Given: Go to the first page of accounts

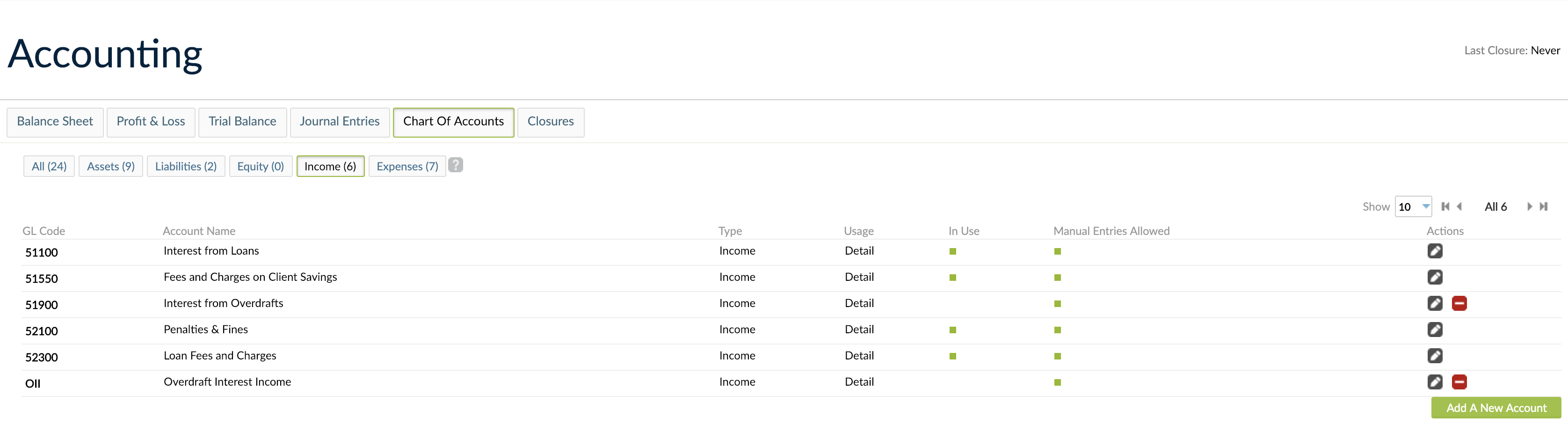Looking at the screenshot, I should point(1446,206).
